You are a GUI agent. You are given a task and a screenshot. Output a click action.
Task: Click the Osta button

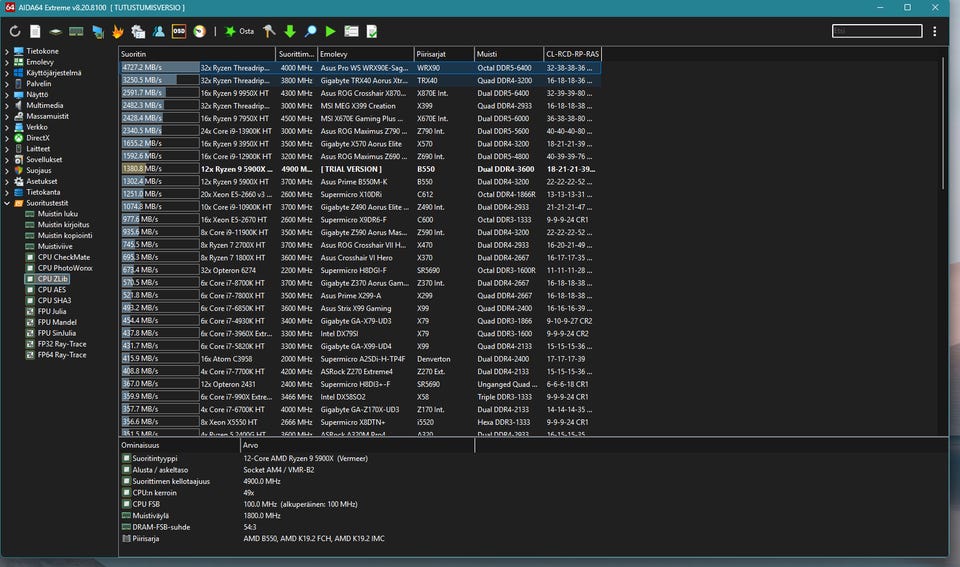point(240,32)
